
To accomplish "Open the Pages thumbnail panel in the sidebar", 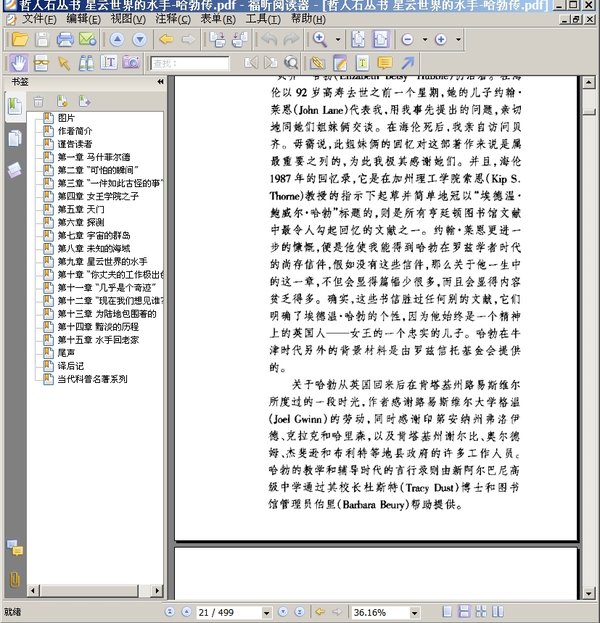I will pyautogui.click(x=15, y=137).
